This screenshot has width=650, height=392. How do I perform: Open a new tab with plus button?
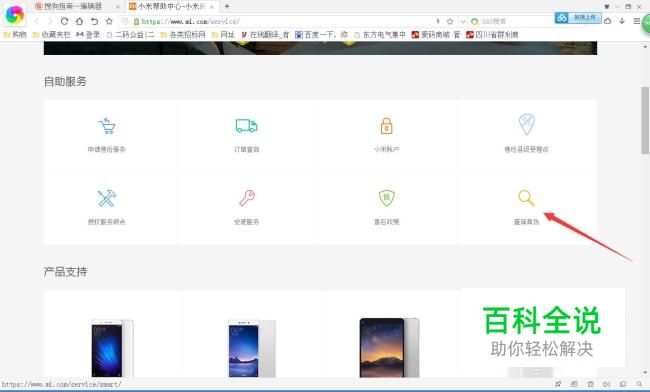point(227,6)
